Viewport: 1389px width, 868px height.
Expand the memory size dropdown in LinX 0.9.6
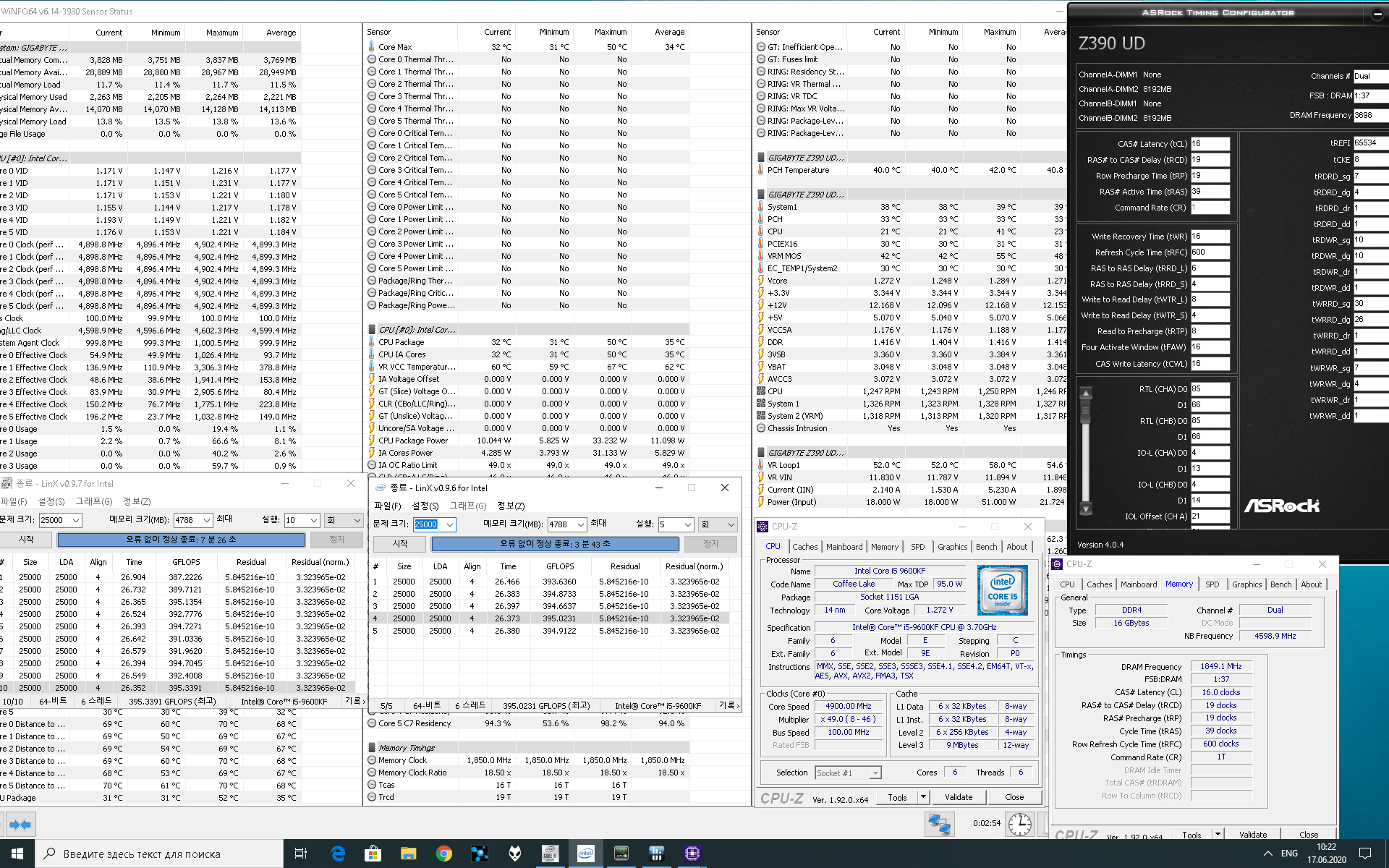(581, 524)
